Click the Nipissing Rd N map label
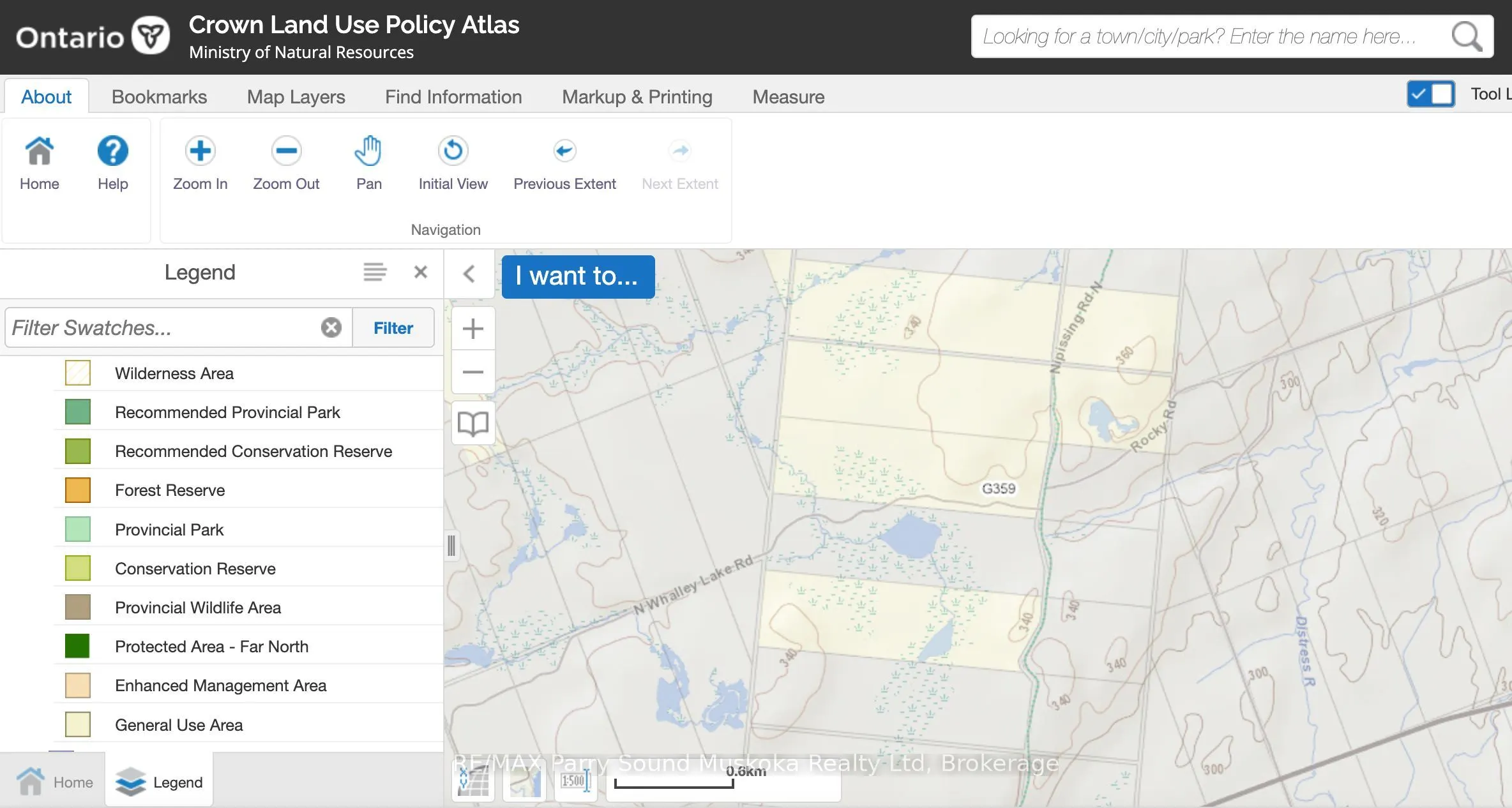The image size is (1512, 808). click(x=1077, y=326)
